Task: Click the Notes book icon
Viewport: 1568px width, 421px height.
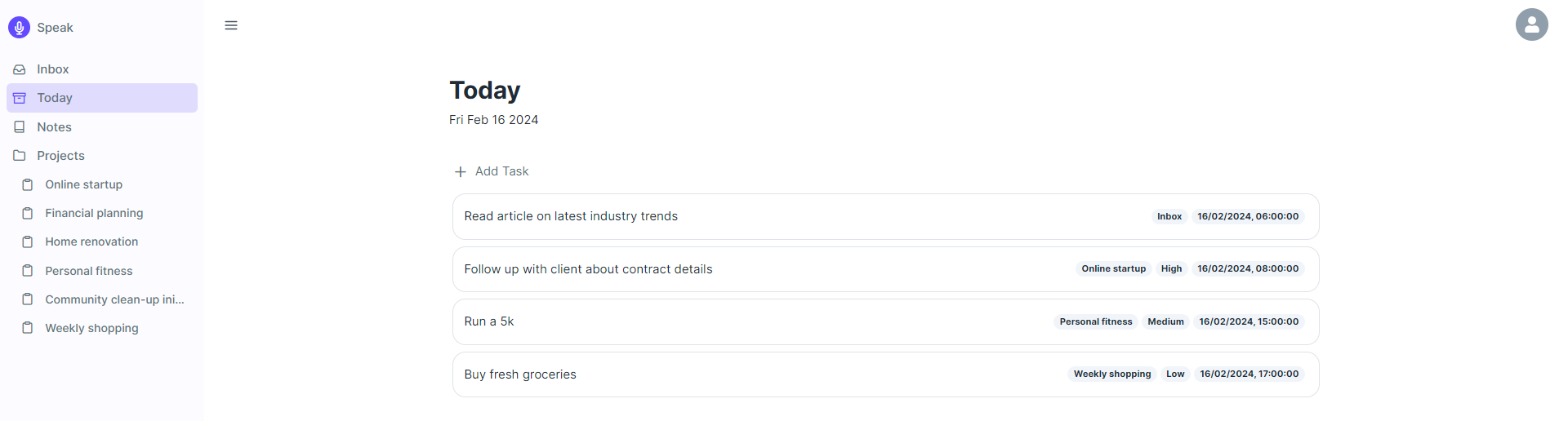Action: click(20, 127)
